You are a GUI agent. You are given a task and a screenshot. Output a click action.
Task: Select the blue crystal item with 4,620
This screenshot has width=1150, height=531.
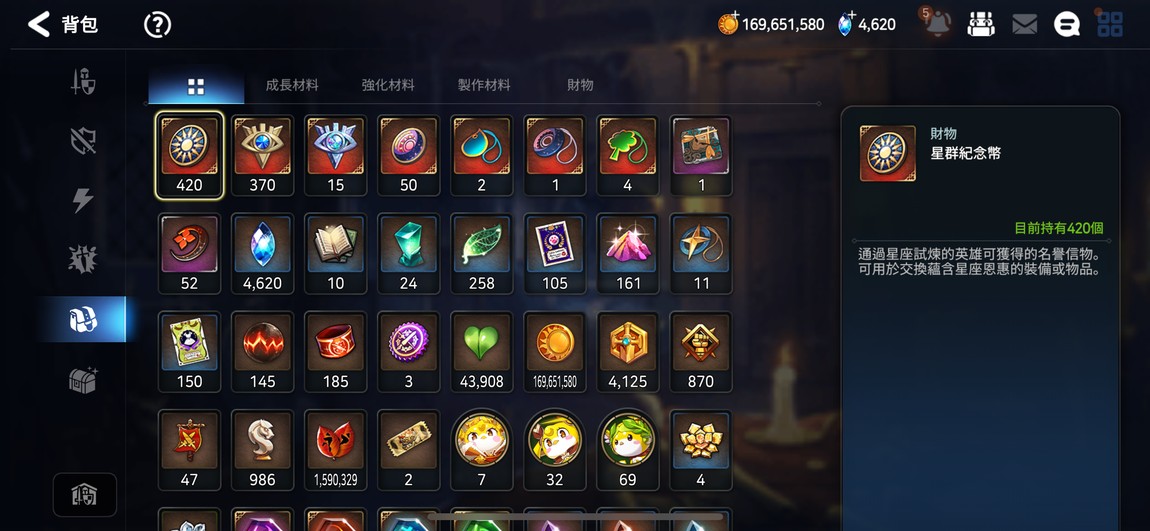pyautogui.click(x=263, y=253)
